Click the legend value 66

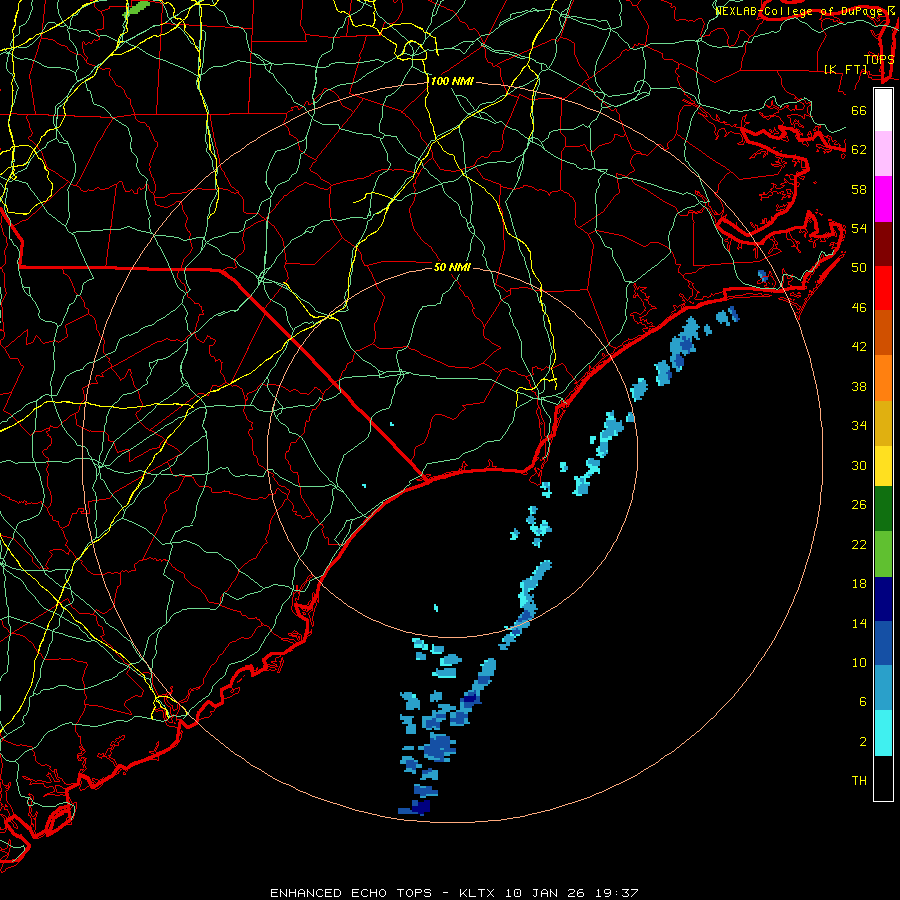[859, 111]
